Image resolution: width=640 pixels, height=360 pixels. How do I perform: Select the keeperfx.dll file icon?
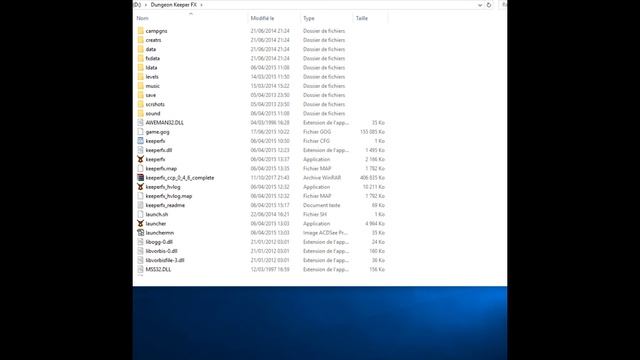pyautogui.click(x=140, y=150)
